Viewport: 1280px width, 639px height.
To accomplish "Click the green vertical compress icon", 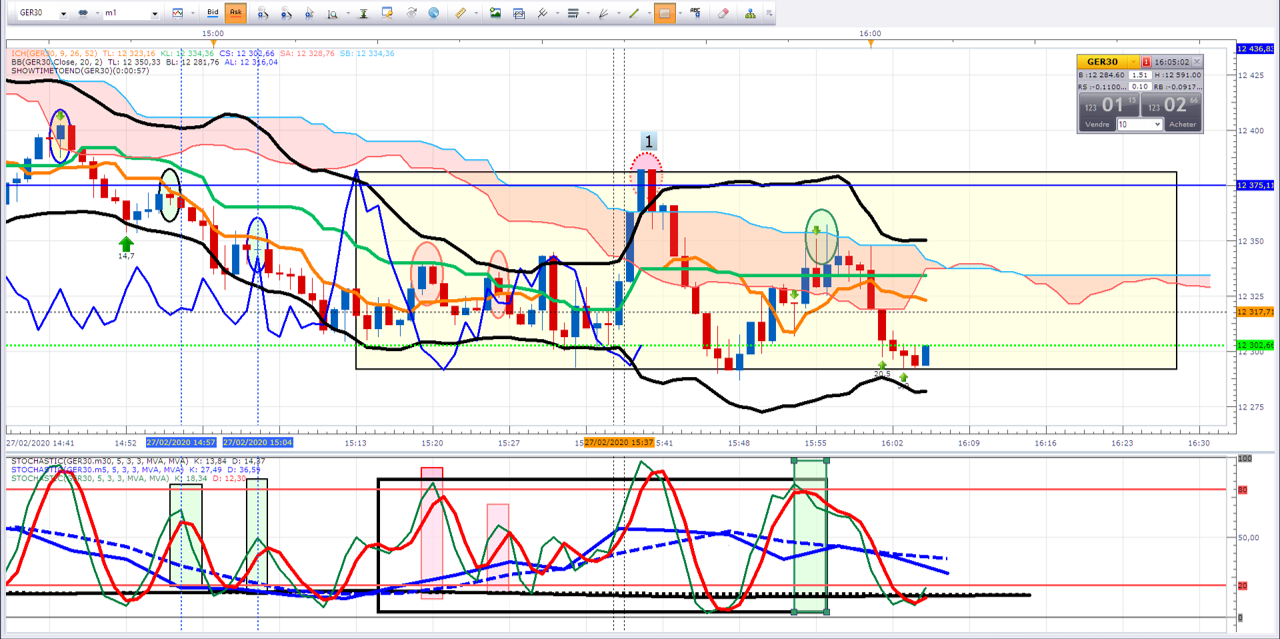I will point(362,13).
